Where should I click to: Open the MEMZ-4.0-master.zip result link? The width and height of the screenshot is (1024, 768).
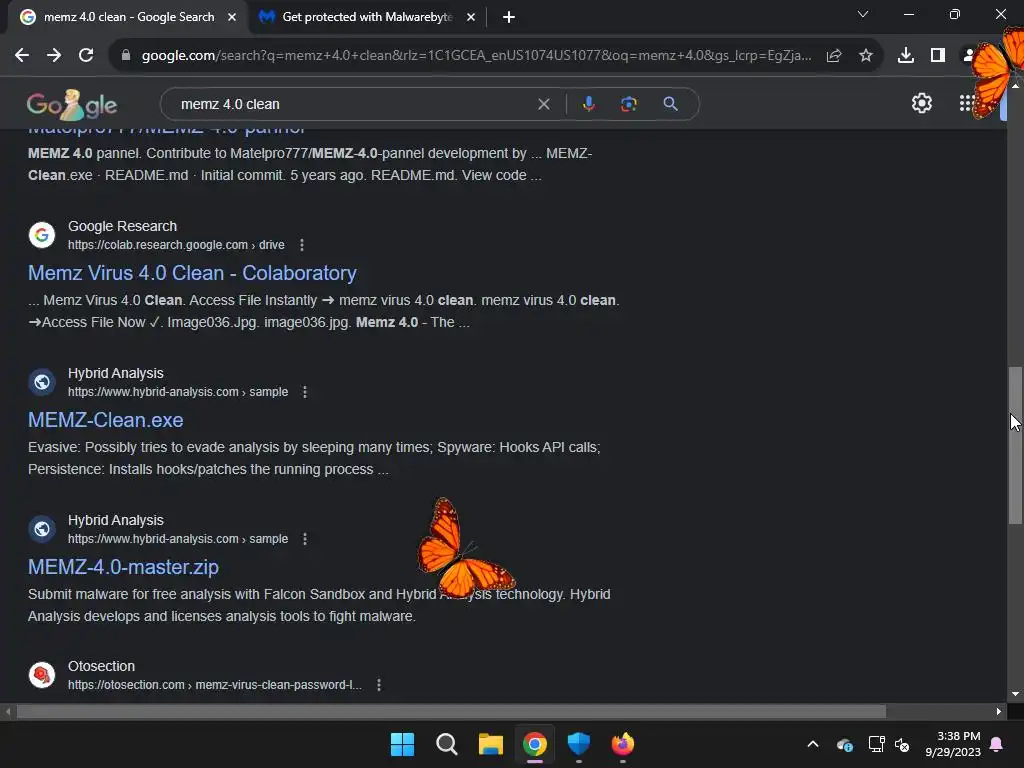tap(123, 567)
